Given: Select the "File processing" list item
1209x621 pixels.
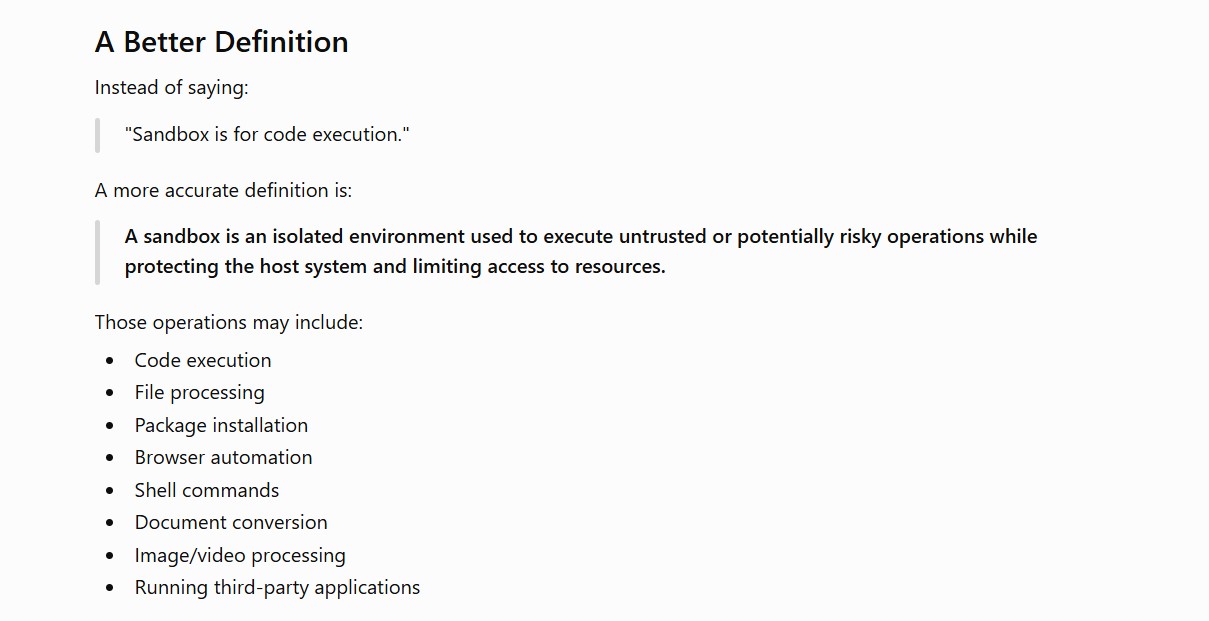Looking at the screenshot, I should 200,393.
